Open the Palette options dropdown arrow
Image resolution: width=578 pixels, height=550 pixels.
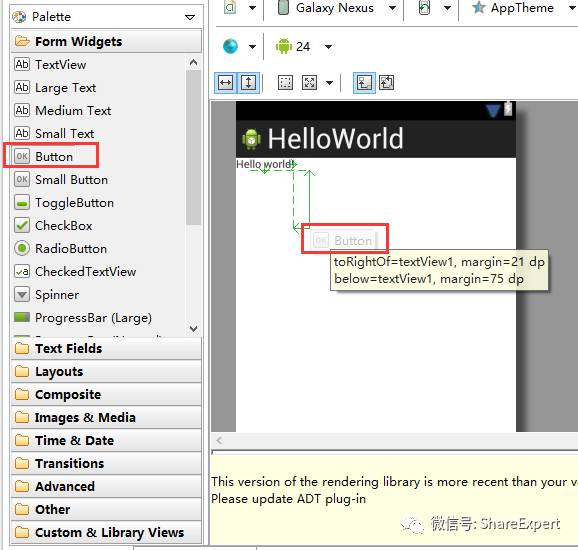(x=190, y=17)
